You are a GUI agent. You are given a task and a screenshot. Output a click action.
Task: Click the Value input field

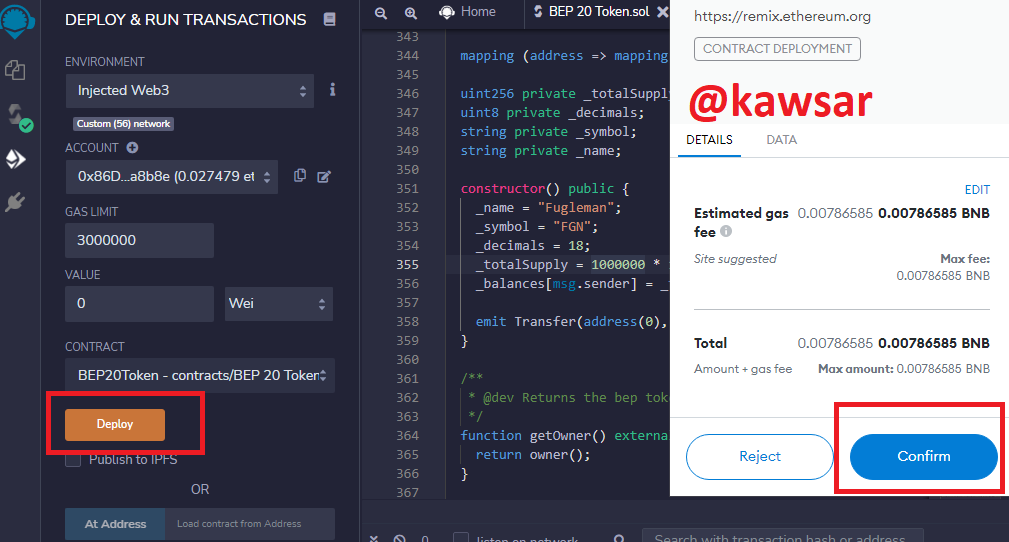coord(140,304)
